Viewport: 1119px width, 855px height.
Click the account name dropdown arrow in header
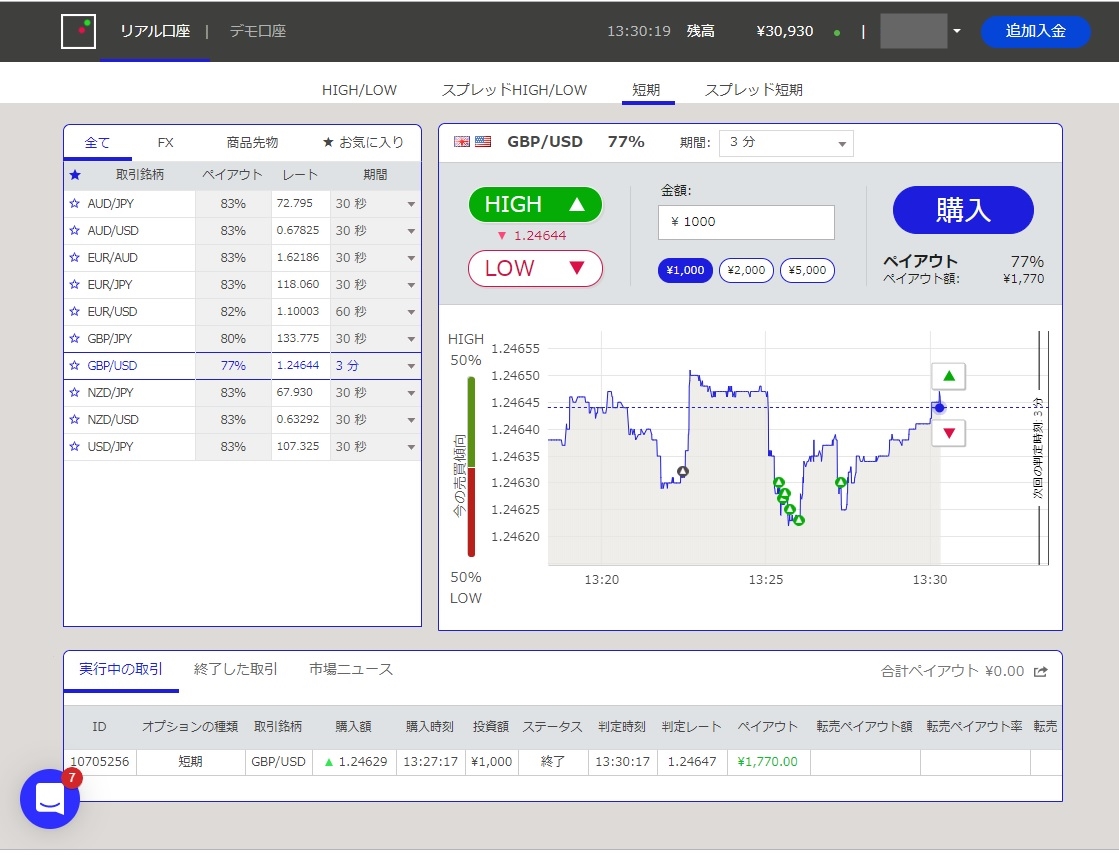(957, 31)
